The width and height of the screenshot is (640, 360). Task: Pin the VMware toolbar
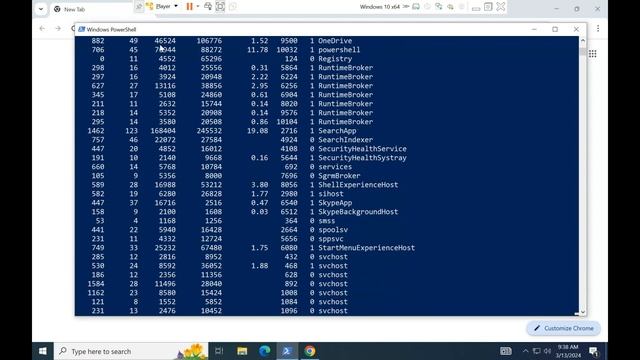point(139,7)
